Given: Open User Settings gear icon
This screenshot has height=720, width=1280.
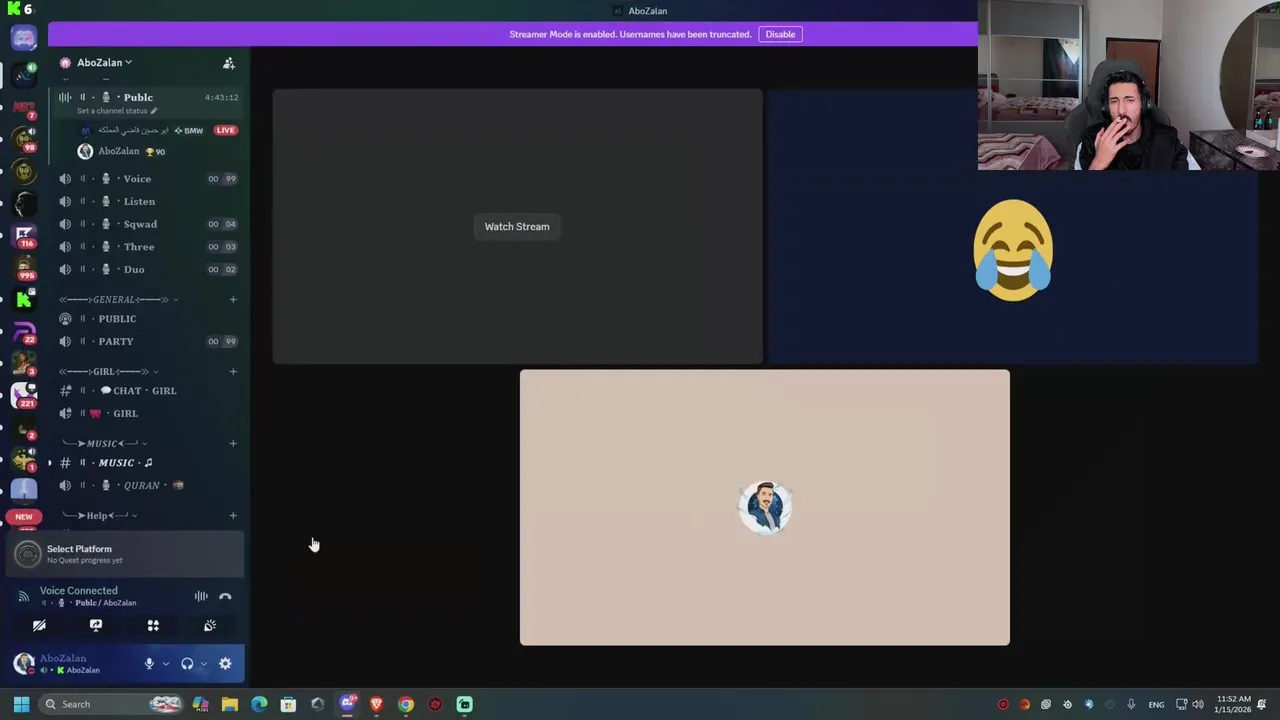Looking at the screenshot, I should point(225,664).
